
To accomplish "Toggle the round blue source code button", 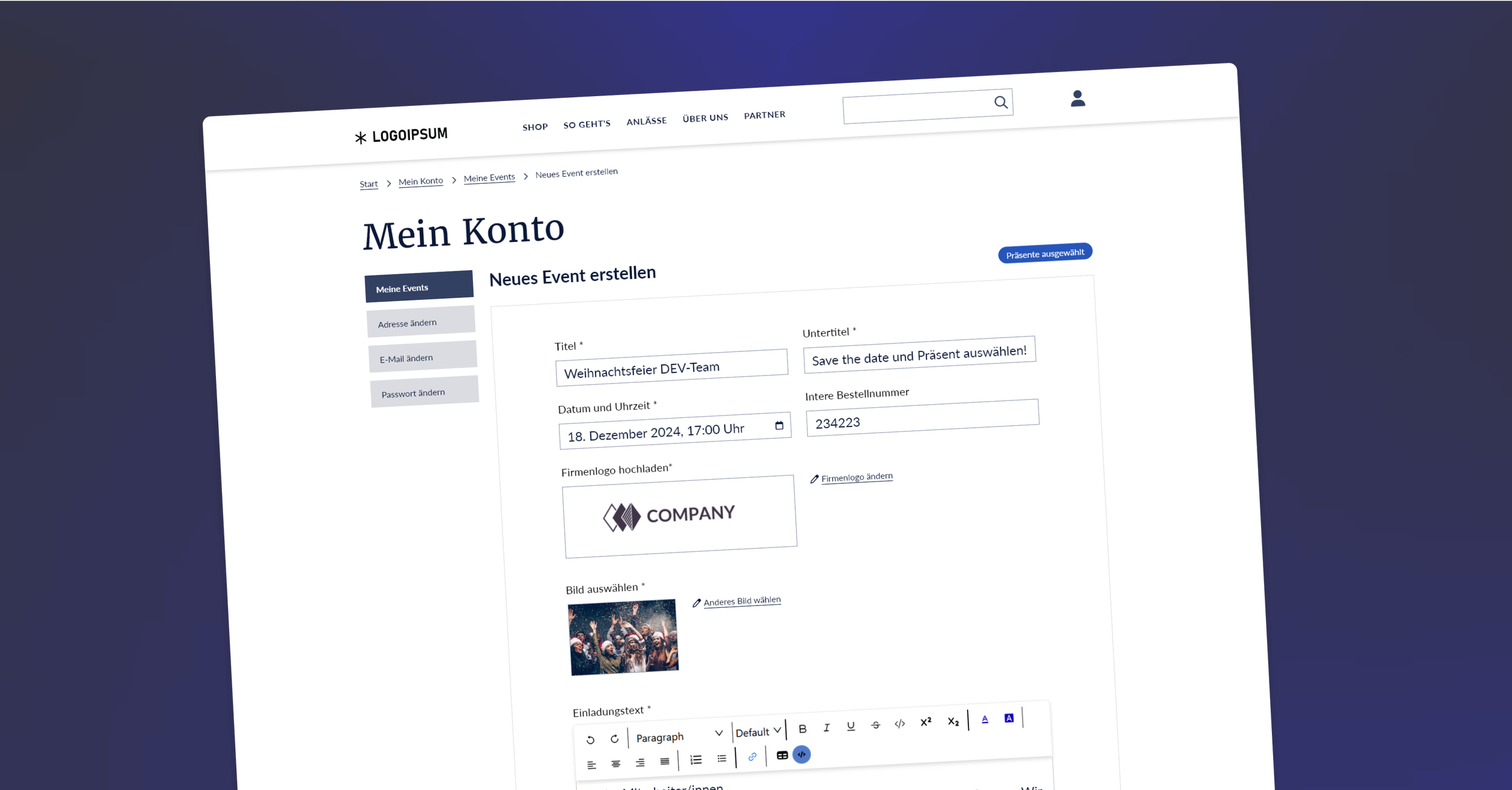I will (x=801, y=754).
